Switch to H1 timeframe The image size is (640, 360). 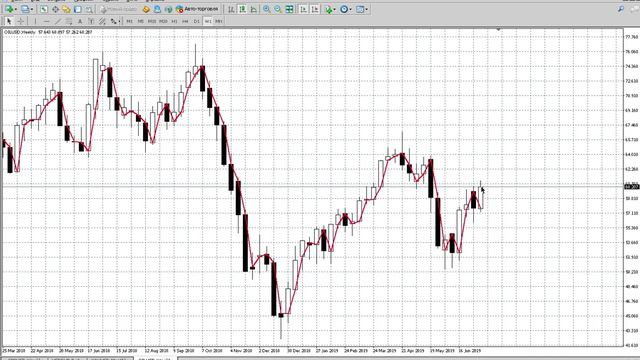point(174,21)
